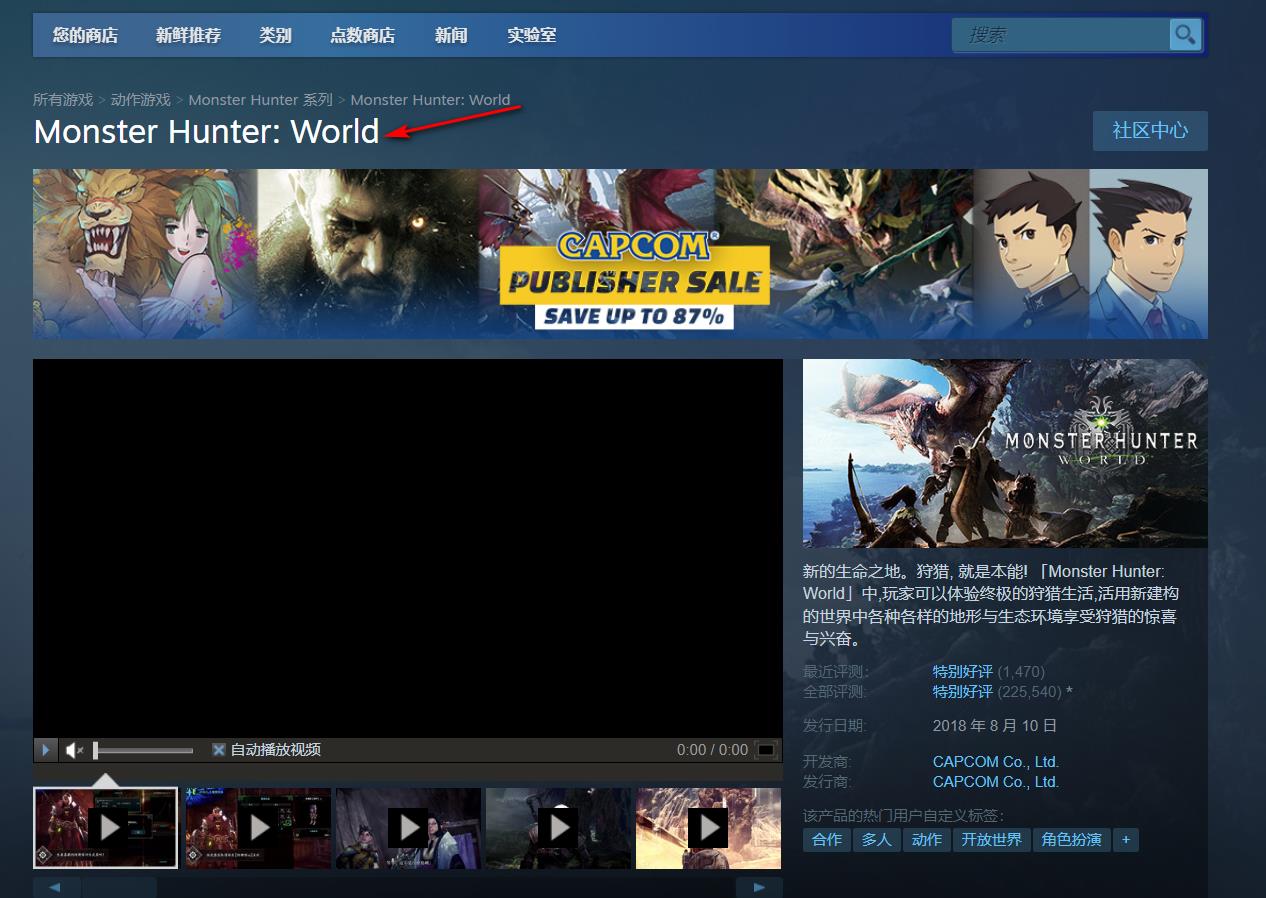
Task: Open the 动作游戏 breadcrumb link
Action: click(x=141, y=100)
